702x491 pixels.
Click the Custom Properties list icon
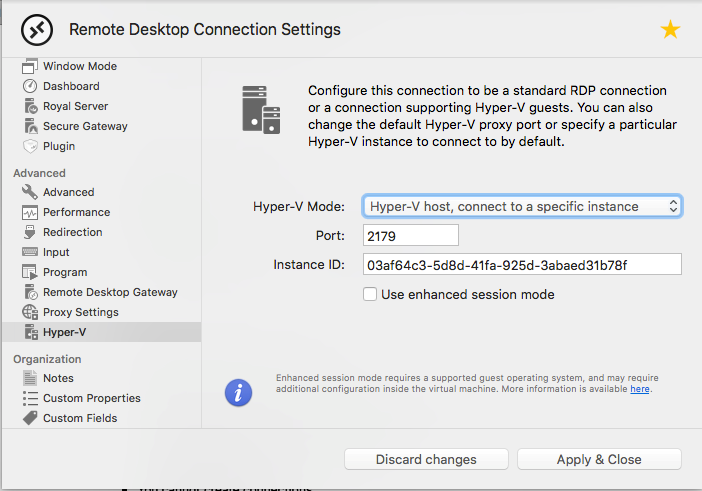tap(30, 398)
